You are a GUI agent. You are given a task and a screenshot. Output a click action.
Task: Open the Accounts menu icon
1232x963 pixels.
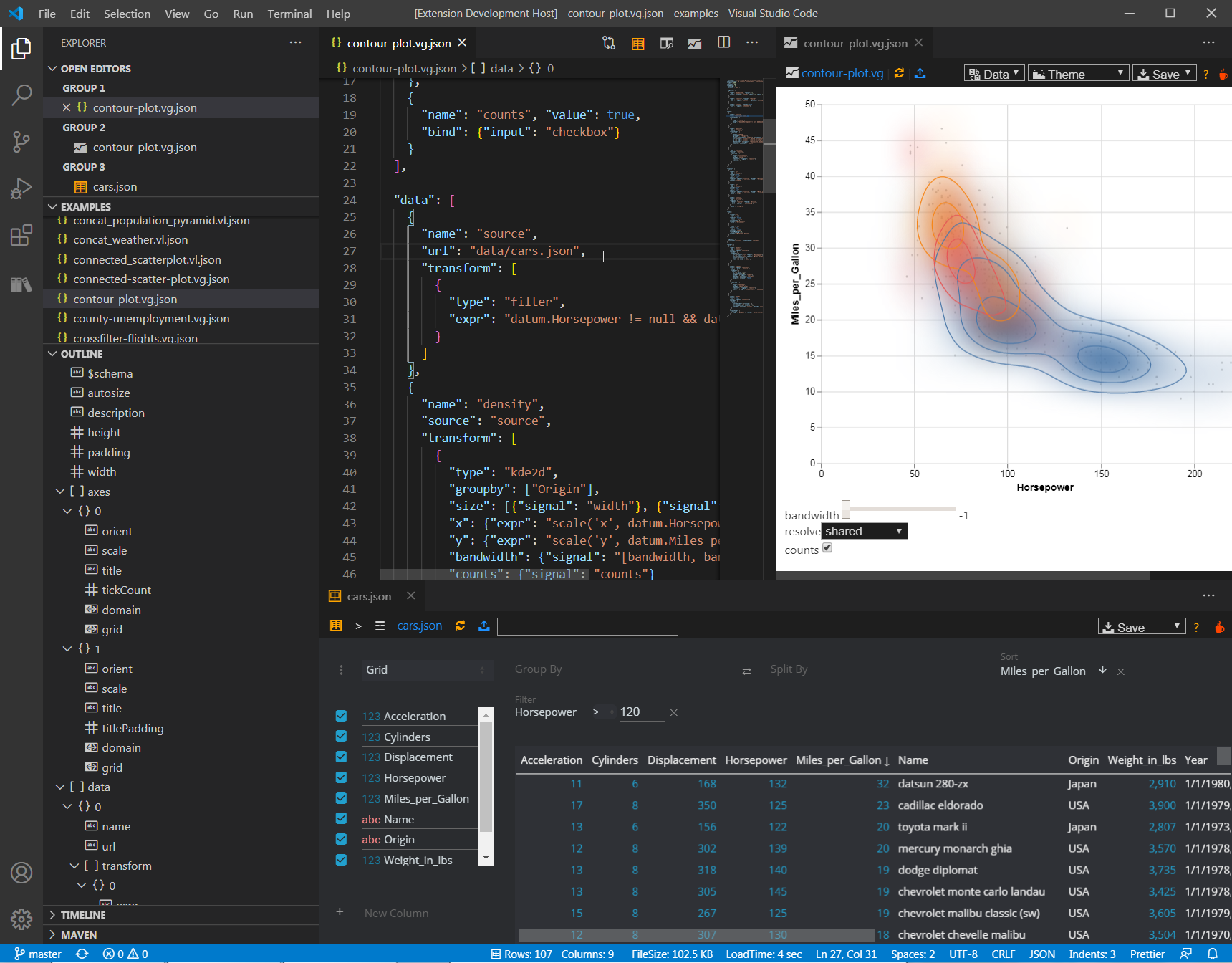[21, 873]
